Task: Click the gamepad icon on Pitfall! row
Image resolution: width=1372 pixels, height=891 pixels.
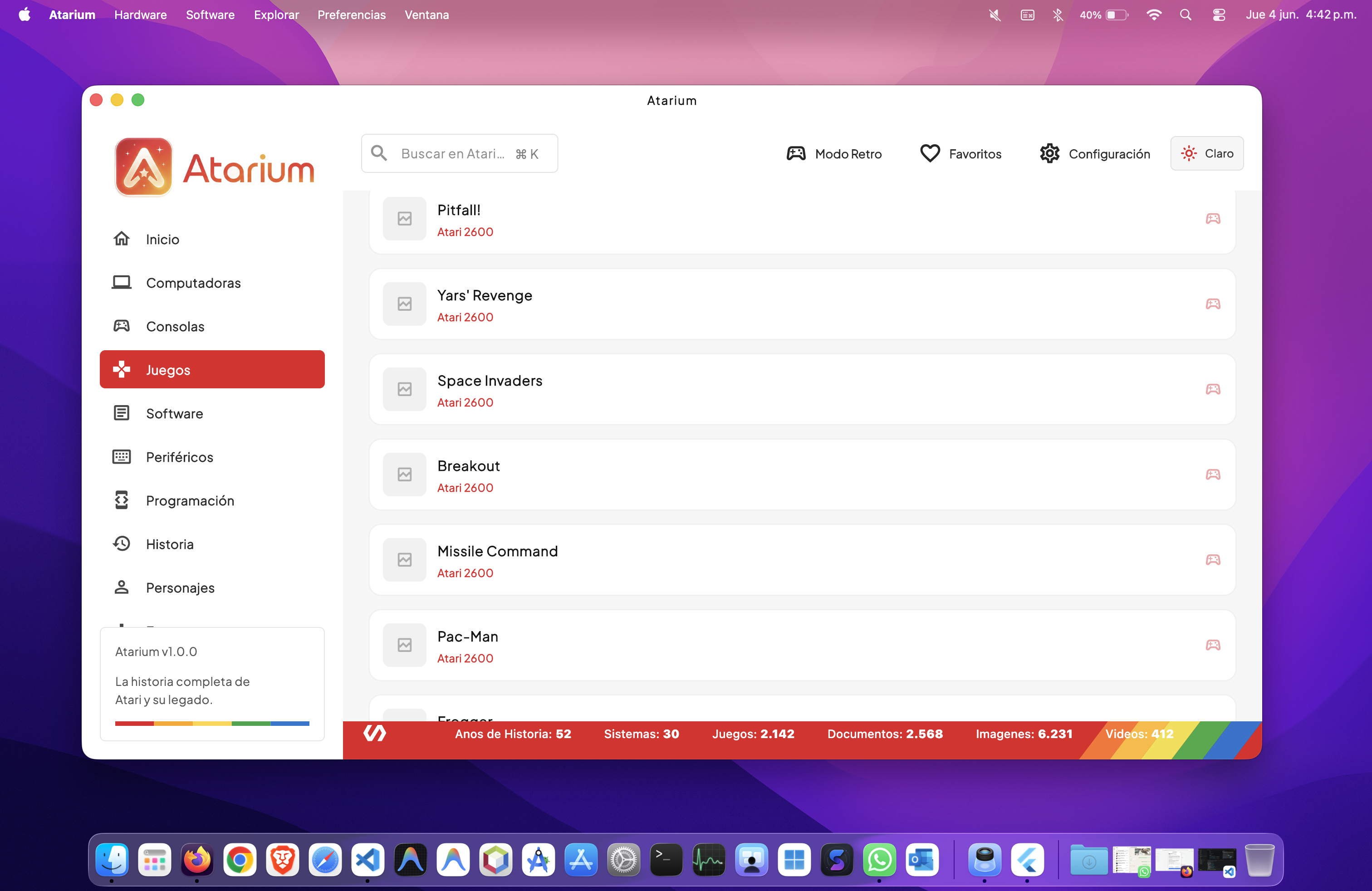Action: (1213, 218)
